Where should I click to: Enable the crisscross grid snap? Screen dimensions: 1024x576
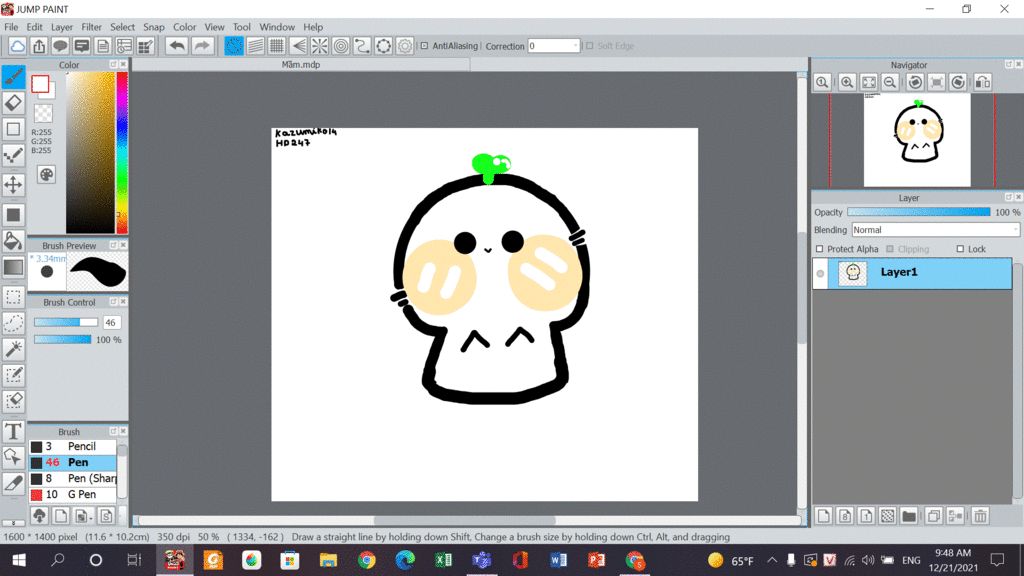pos(277,46)
